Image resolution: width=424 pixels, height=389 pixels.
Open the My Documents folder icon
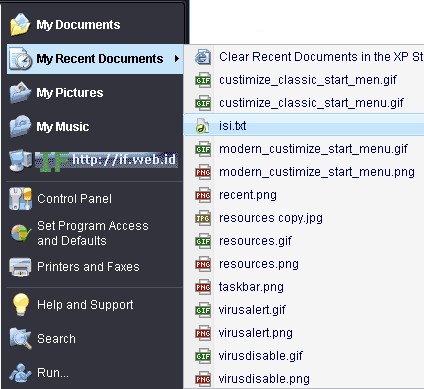tap(20, 24)
